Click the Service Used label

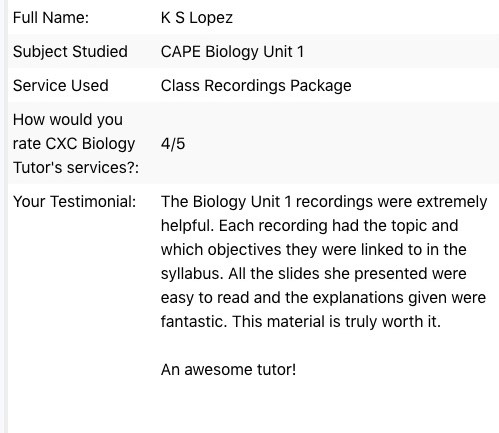[x=60, y=86]
